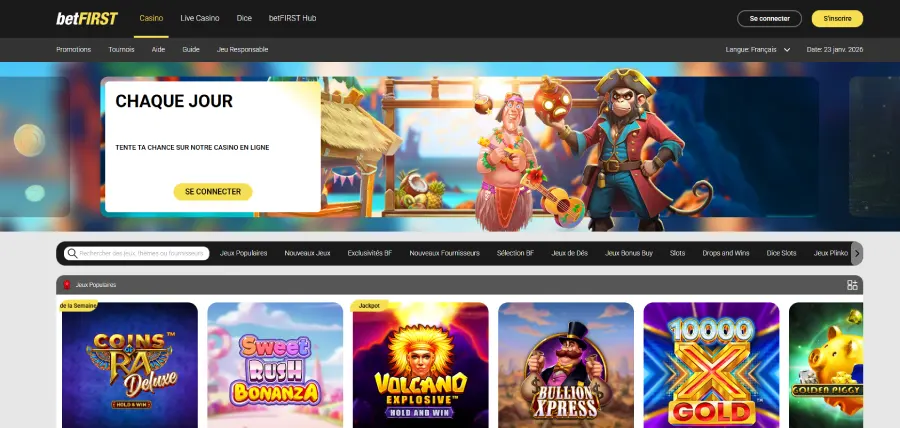Select the Slots category
Image resolution: width=900 pixels, height=428 pixels.
(x=677, y=253)
